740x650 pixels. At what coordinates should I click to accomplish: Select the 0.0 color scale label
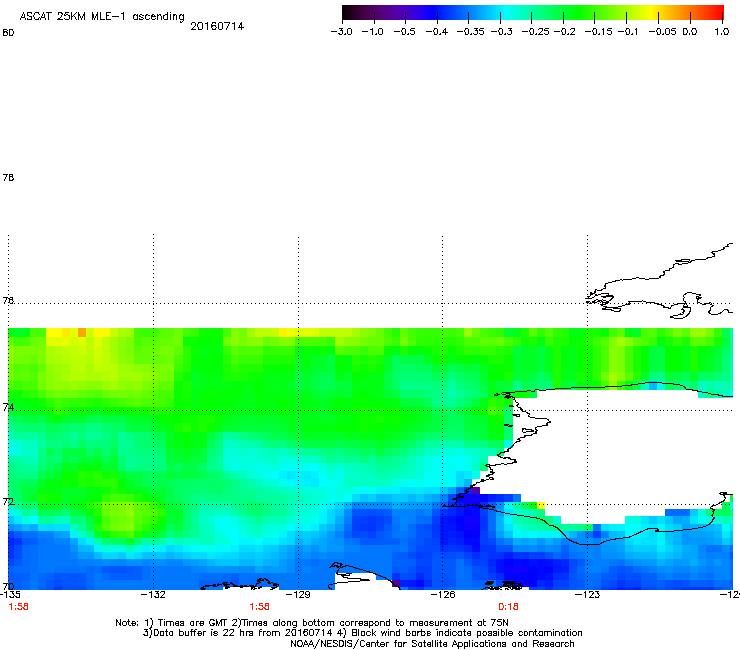point(690,32)
